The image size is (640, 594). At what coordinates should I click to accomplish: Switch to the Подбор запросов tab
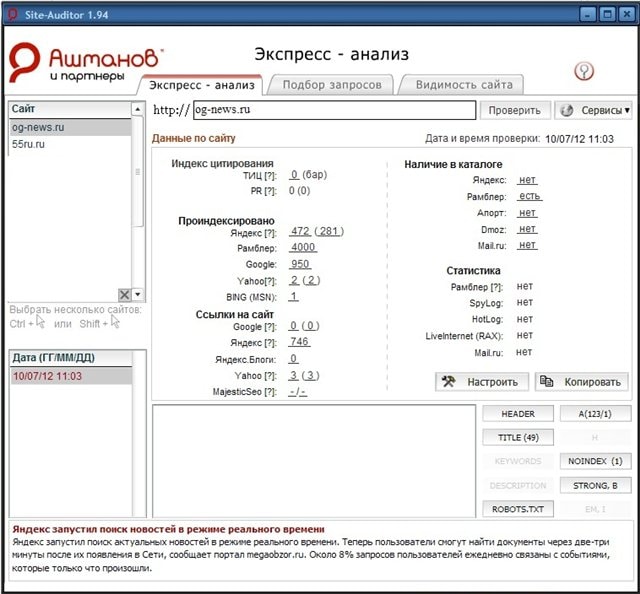click(x=331, y=85)
